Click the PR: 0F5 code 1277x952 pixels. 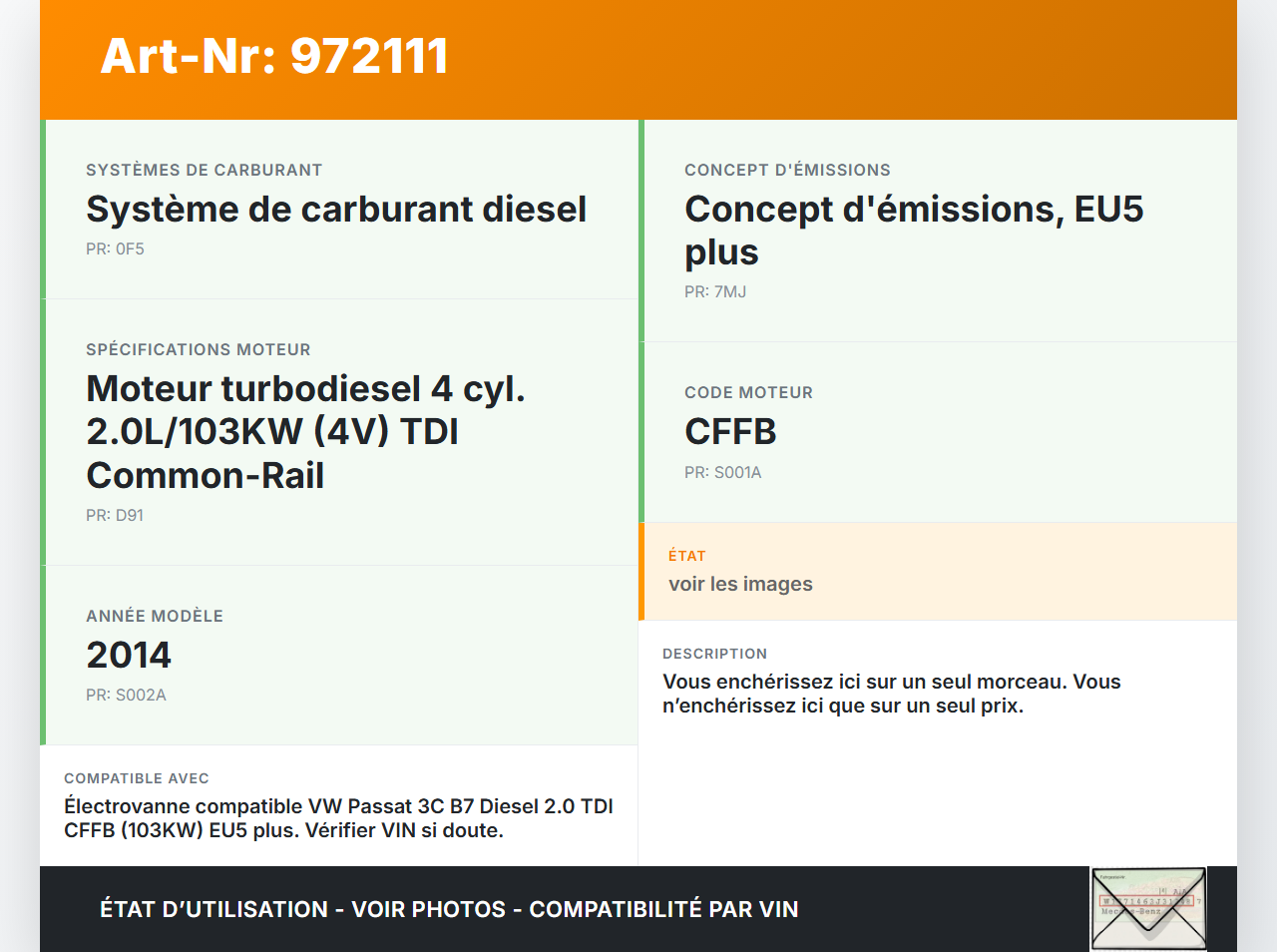(115, 249)
